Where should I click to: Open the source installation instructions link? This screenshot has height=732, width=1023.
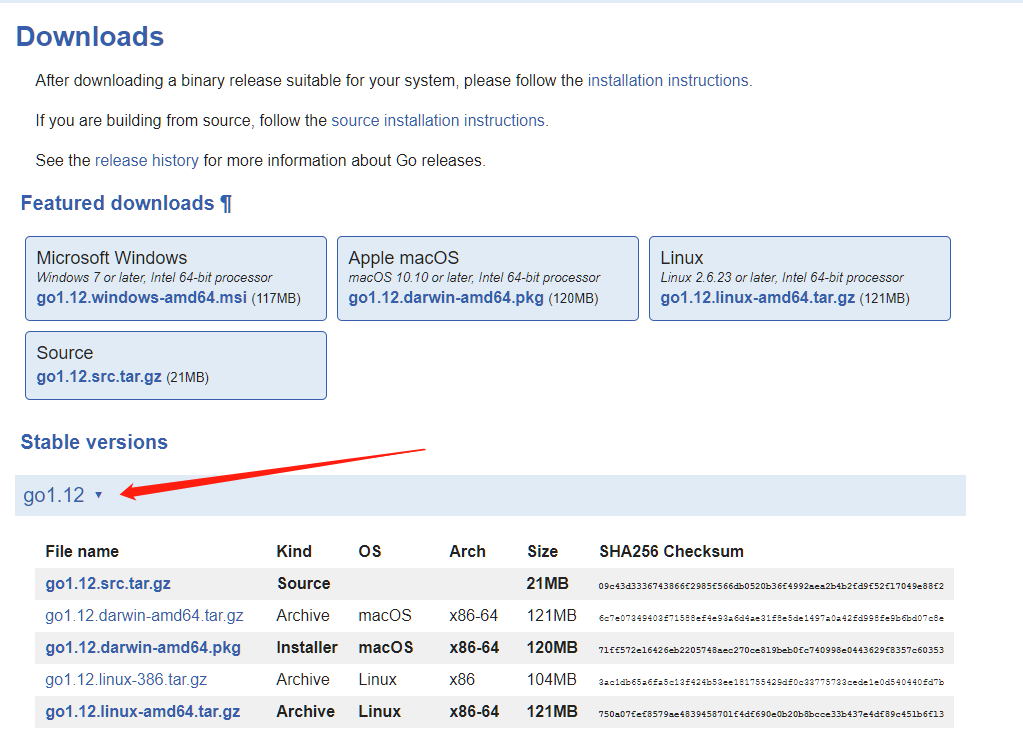coord(438,121)
